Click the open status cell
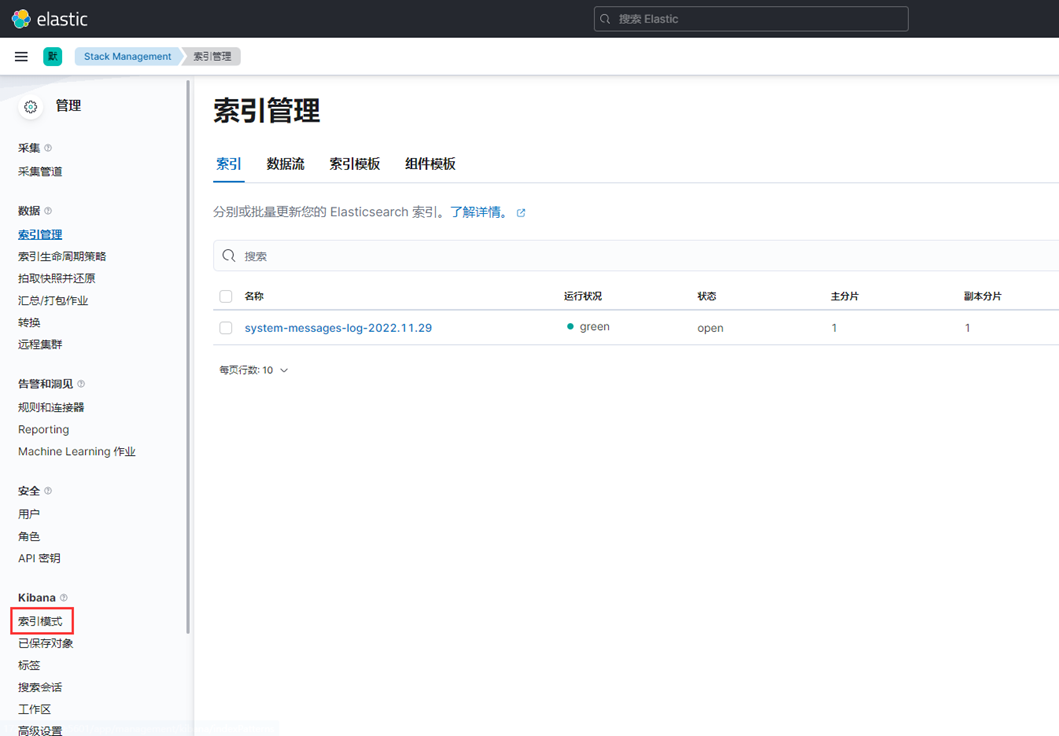The image size is (1059, 736). 711,328
